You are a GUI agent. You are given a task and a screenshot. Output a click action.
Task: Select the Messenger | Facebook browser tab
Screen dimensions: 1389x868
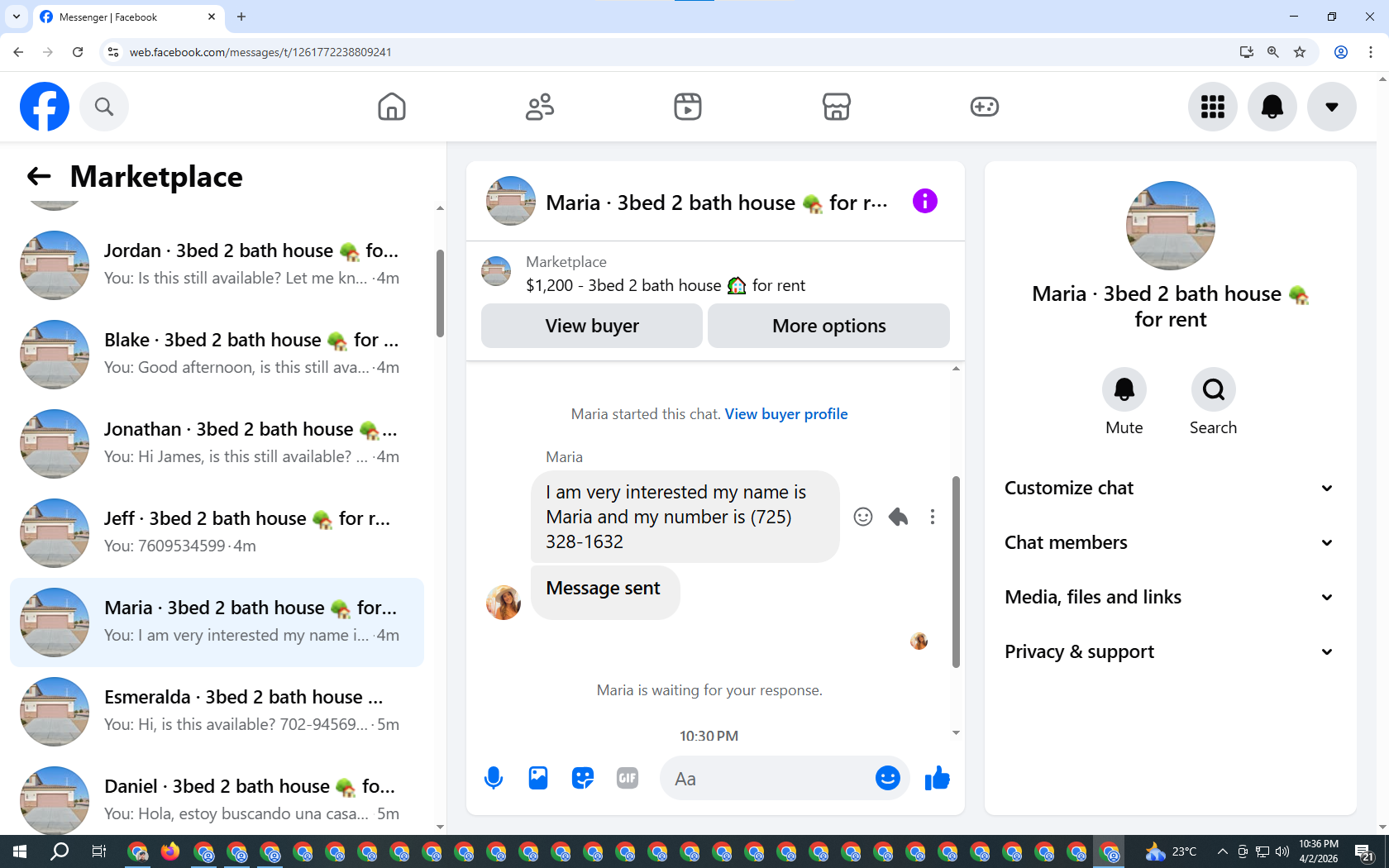(128, 17)
